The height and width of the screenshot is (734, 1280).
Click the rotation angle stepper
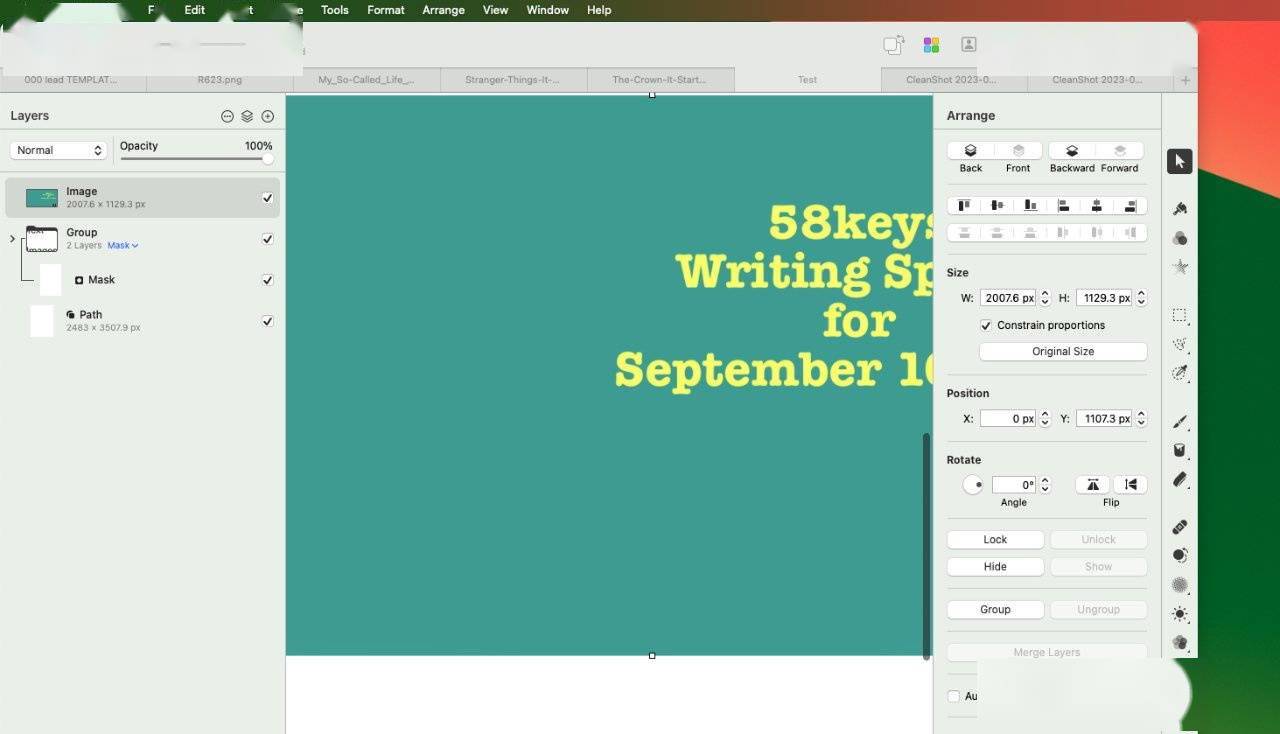coord(1045,484)
